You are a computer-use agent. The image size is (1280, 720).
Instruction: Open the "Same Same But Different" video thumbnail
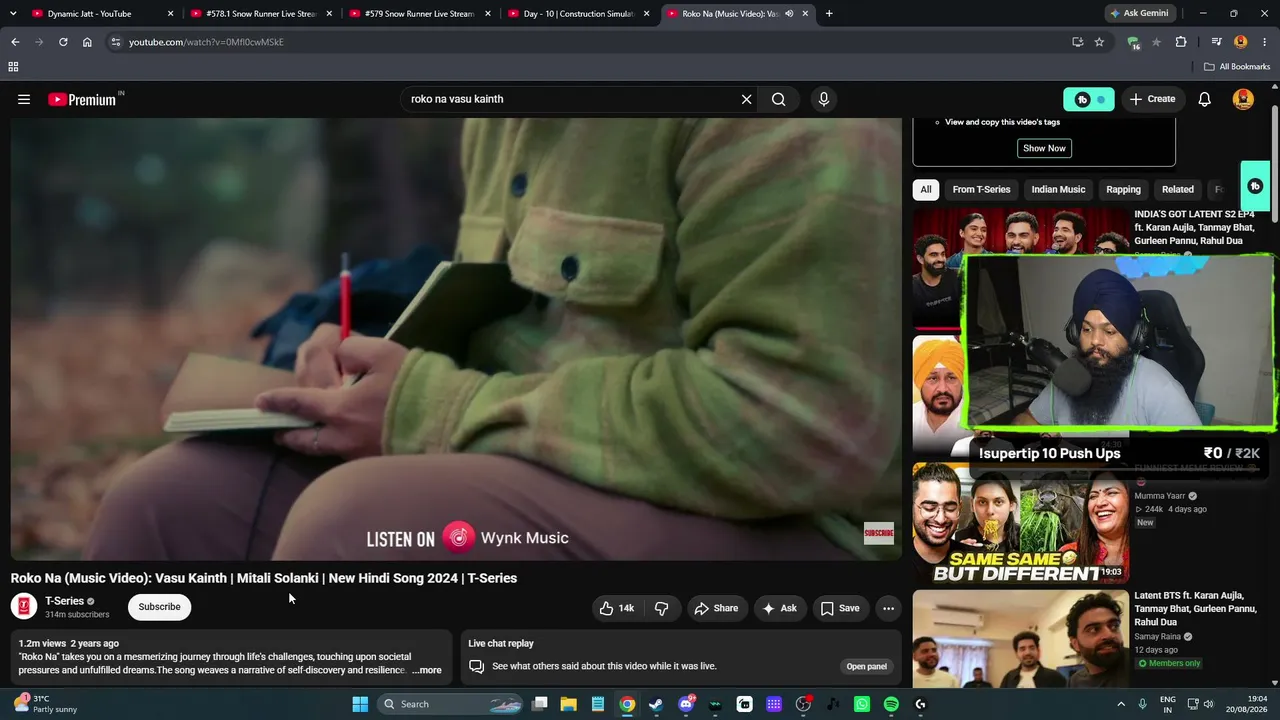pyautogui.click(x=1021, y=523)
